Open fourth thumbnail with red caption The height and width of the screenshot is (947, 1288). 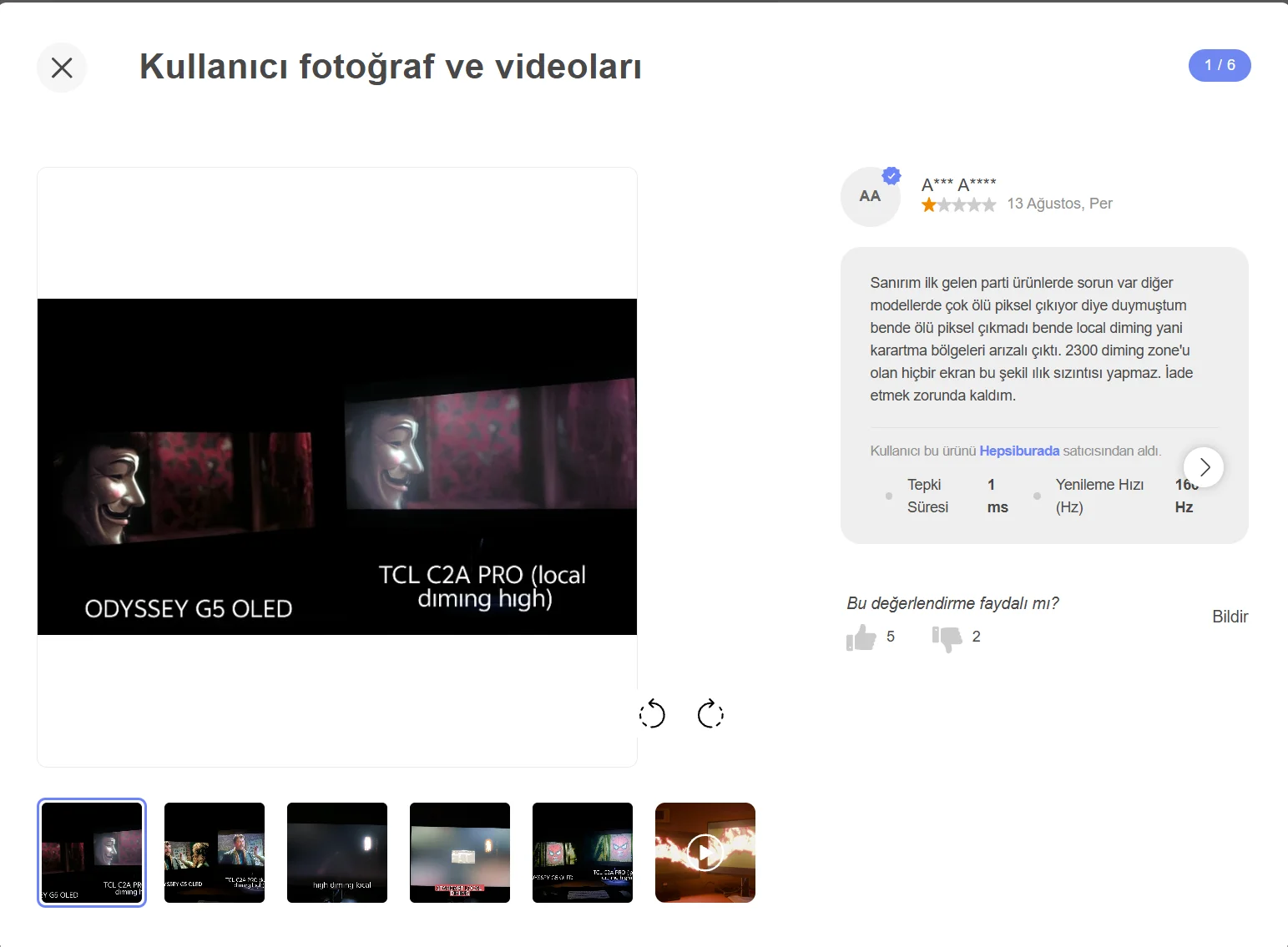tap(460, 853)
